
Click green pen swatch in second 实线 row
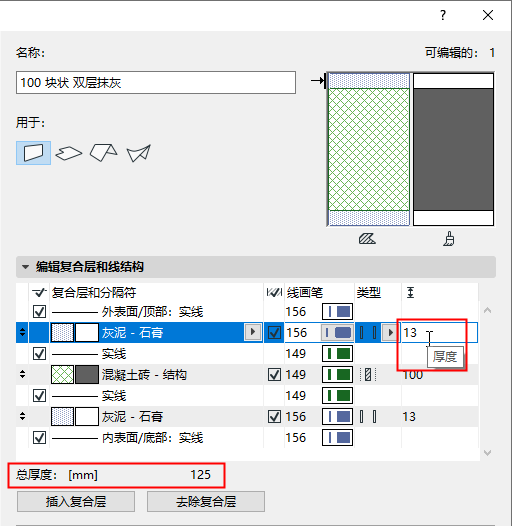pyautogui.click(x=338, y=396)
